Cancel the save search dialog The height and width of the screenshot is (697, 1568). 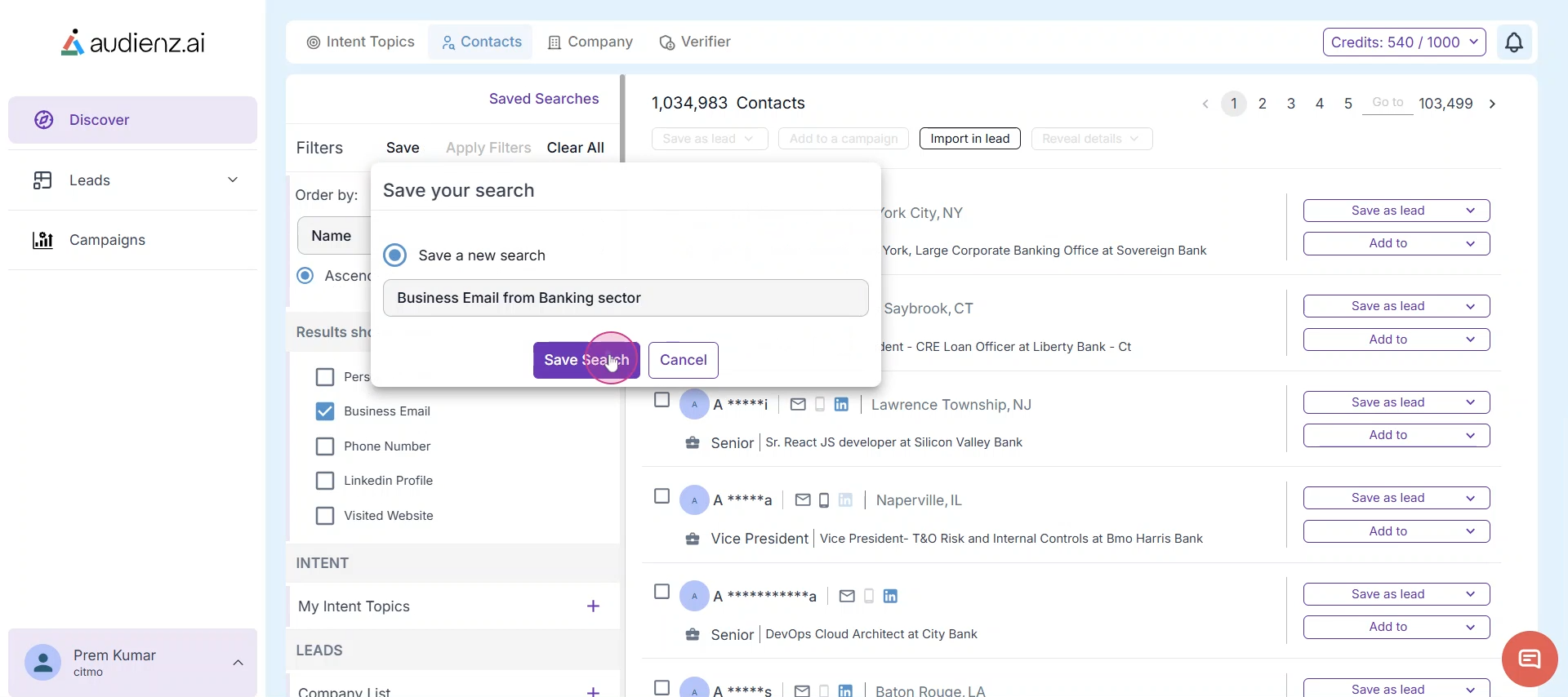click(x=684, y=360)
